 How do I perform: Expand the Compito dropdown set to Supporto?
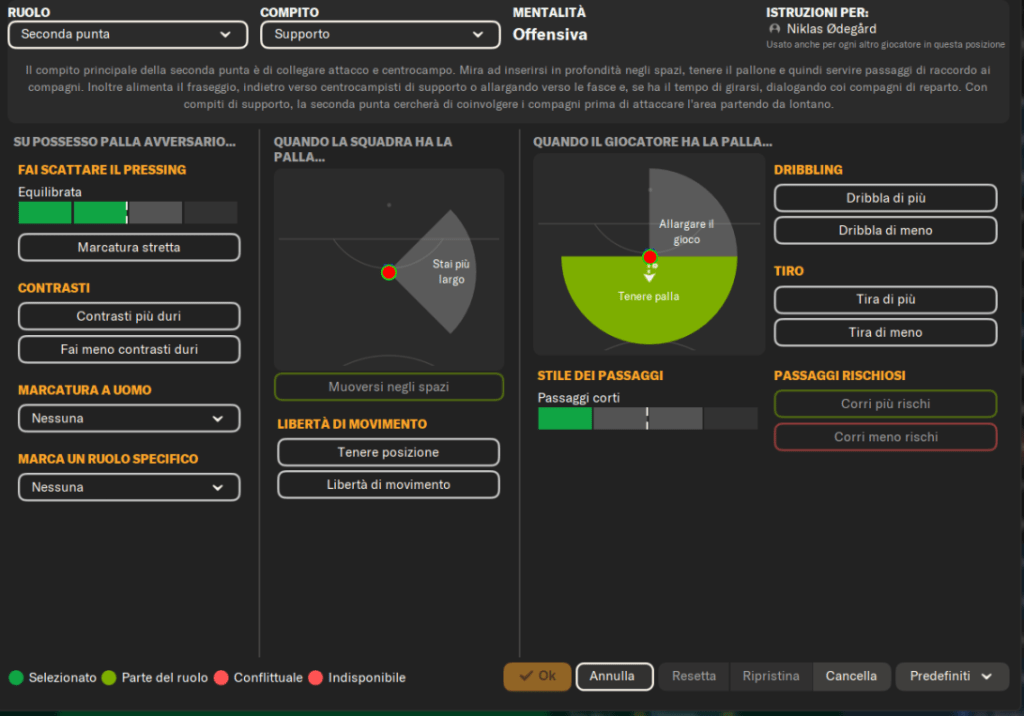pos(380,34)
